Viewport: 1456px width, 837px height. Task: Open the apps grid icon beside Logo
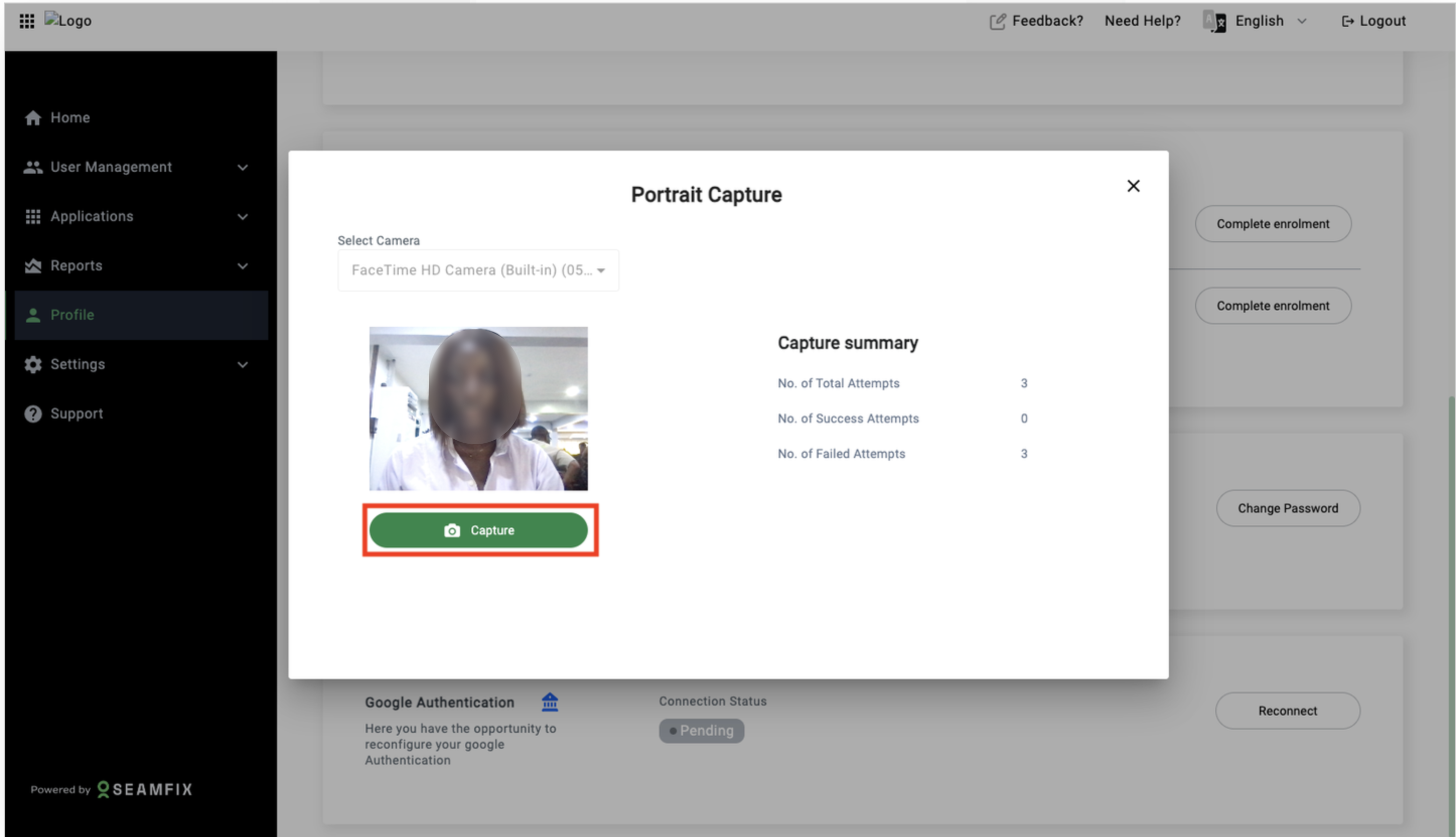pos(26,21)
